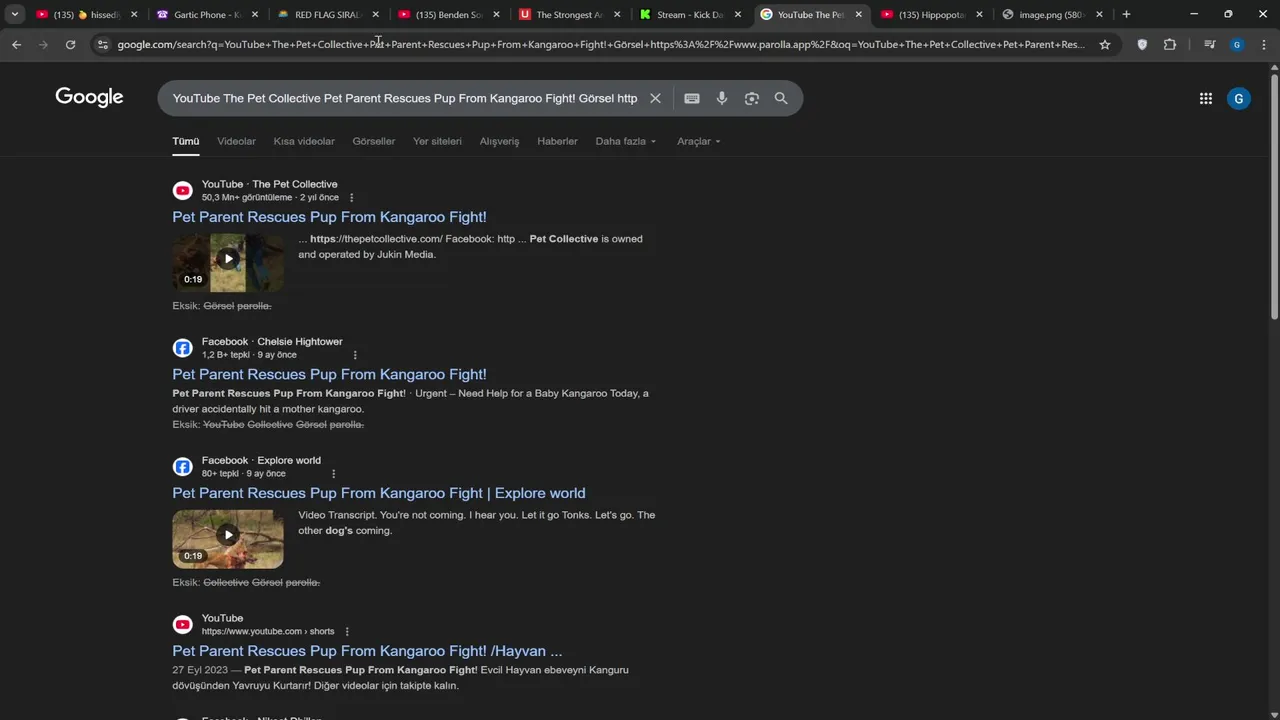Open the Google apps grid
This screenshot has width=1280, height=720.
1206,98
